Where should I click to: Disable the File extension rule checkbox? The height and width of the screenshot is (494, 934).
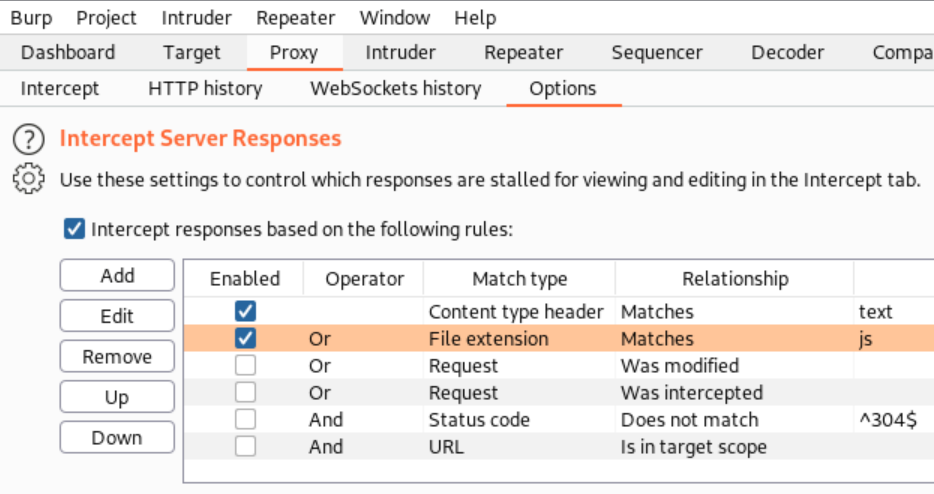(x=245, y=338)
